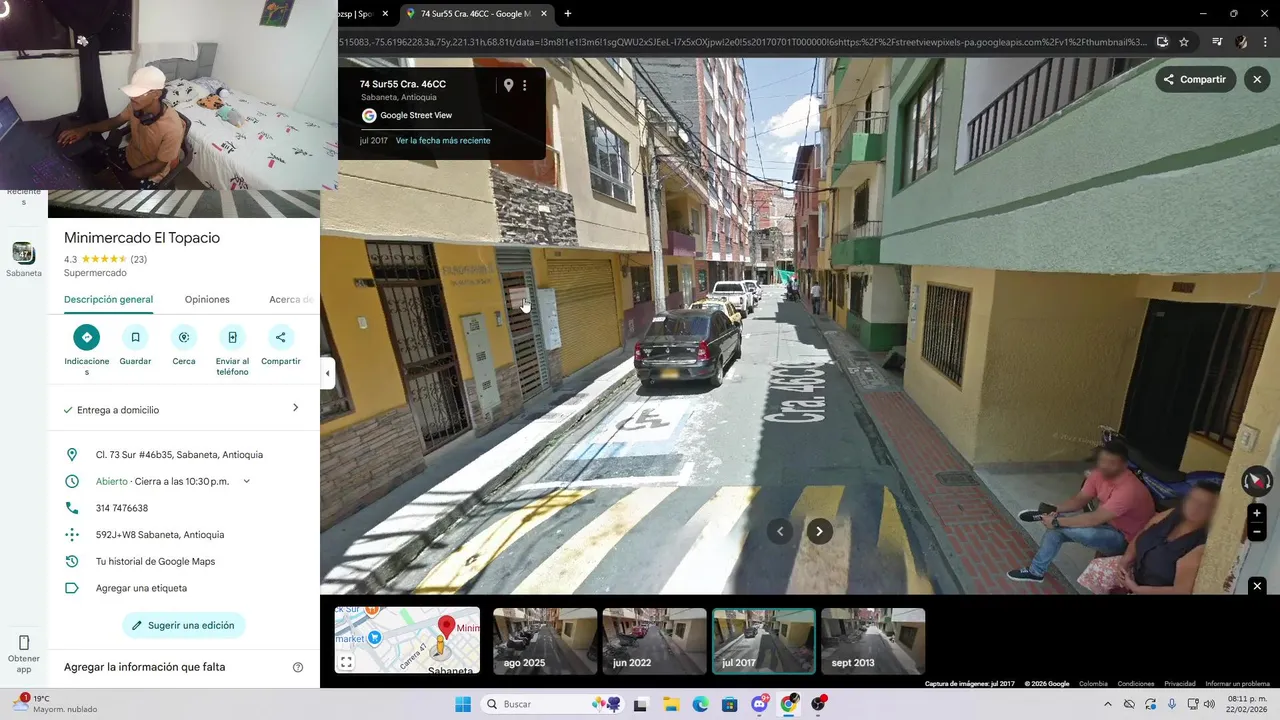Viewport: 1280px width, 720px height.
Task: Select the sept 2013 Street View thumbnail
Action: pos(873,641)
